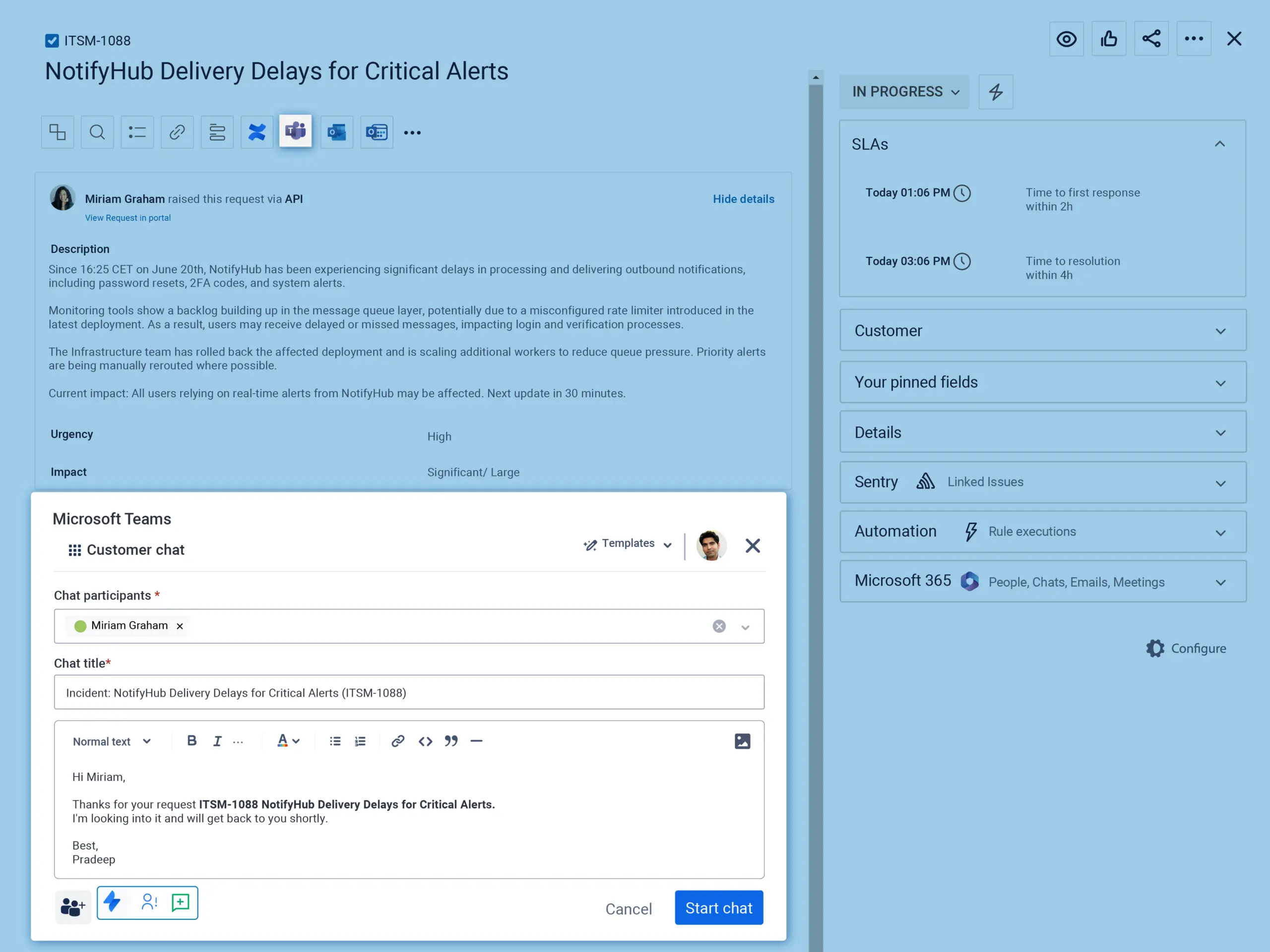Insert a horizontal divider

pos(477,741)
